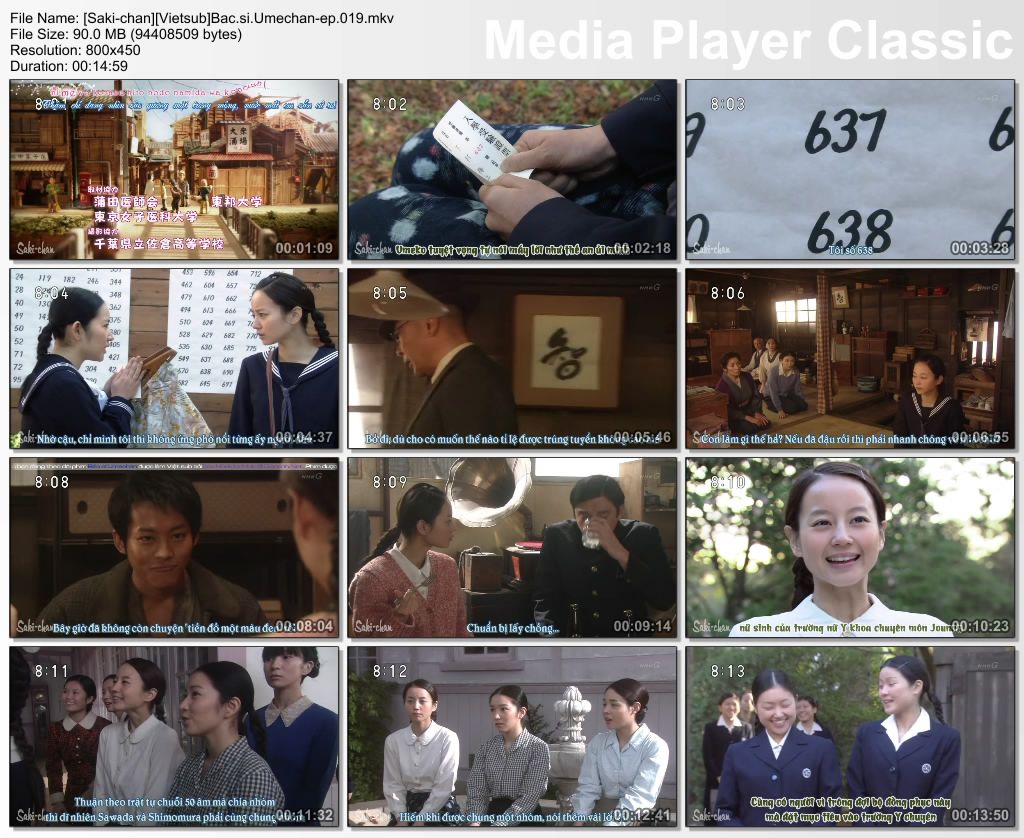Screen dimensions: 1024x838
Task: Select the three seated women thumbnail at 00:12:41
Action: tap(512, 736)
